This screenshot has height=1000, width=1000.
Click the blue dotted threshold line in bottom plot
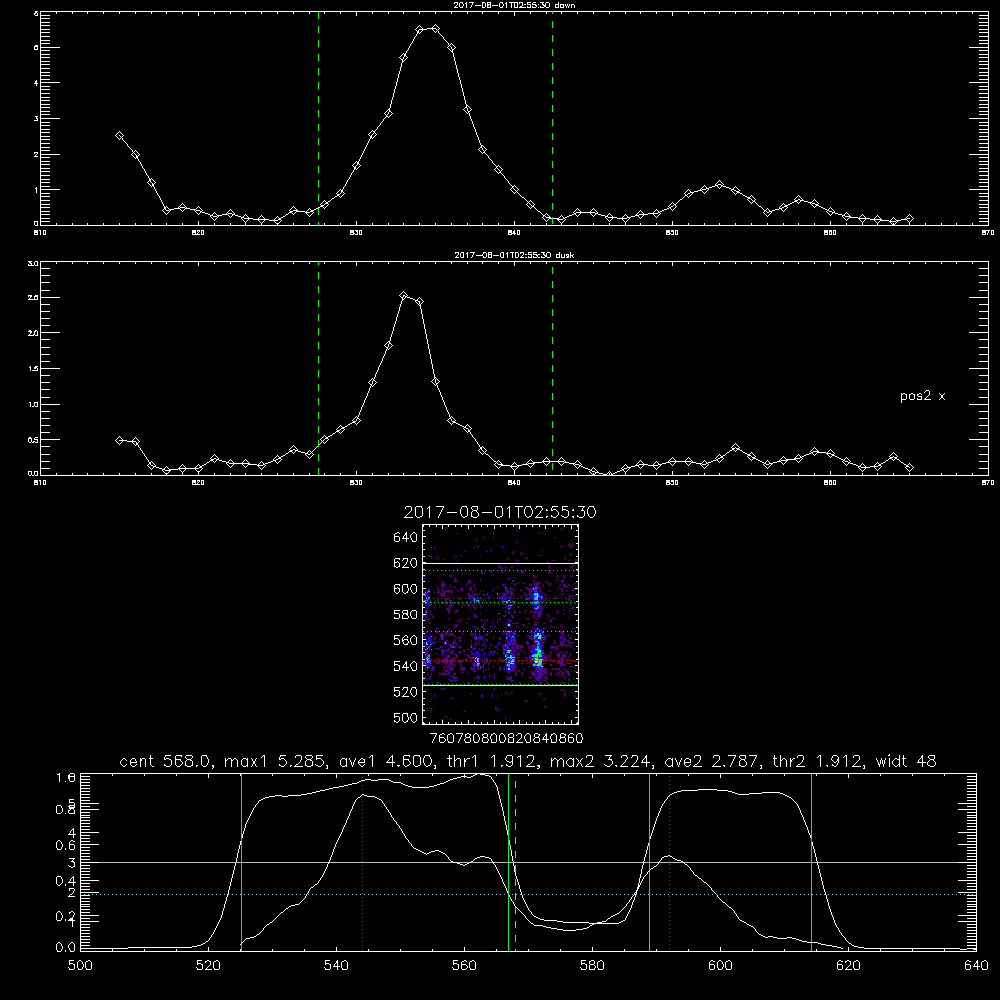[x=526, y=894]
